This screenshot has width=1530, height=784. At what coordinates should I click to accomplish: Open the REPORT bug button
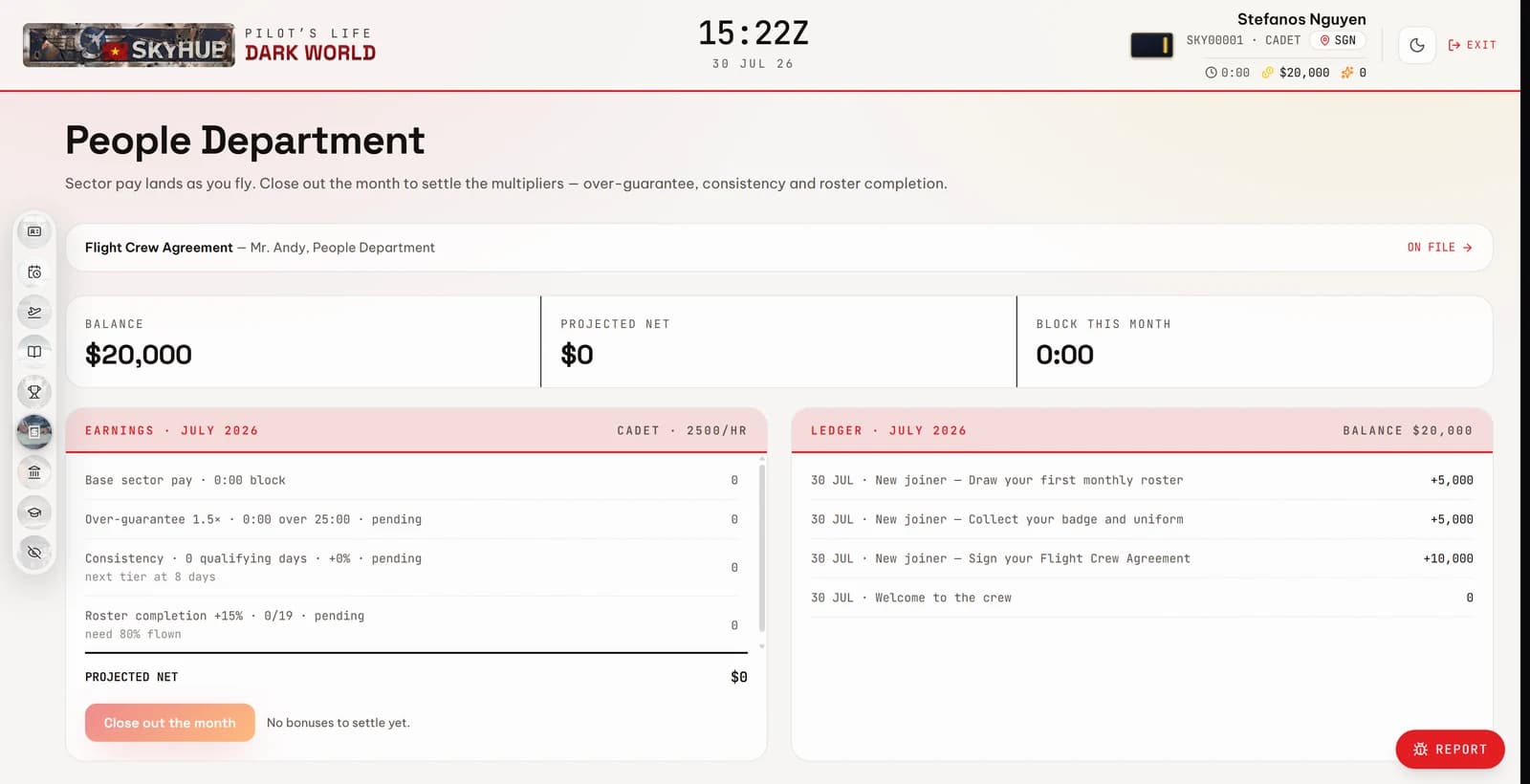pyautogui.click(x=1450, y=750)
